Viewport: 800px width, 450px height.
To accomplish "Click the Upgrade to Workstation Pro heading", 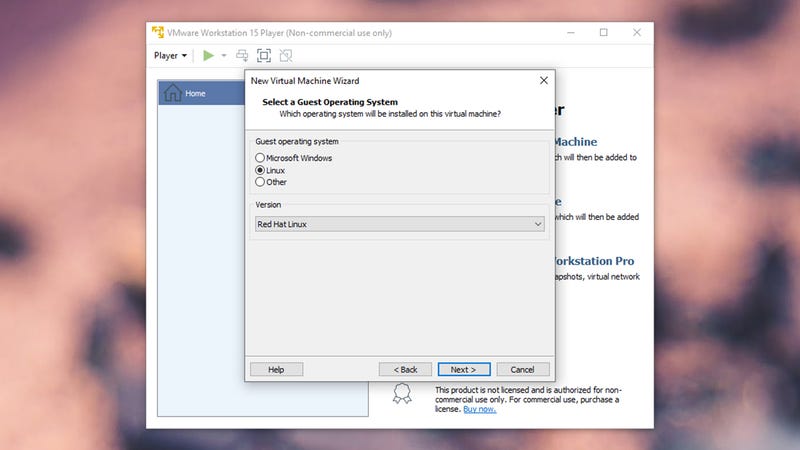I will tap(594, 261).
